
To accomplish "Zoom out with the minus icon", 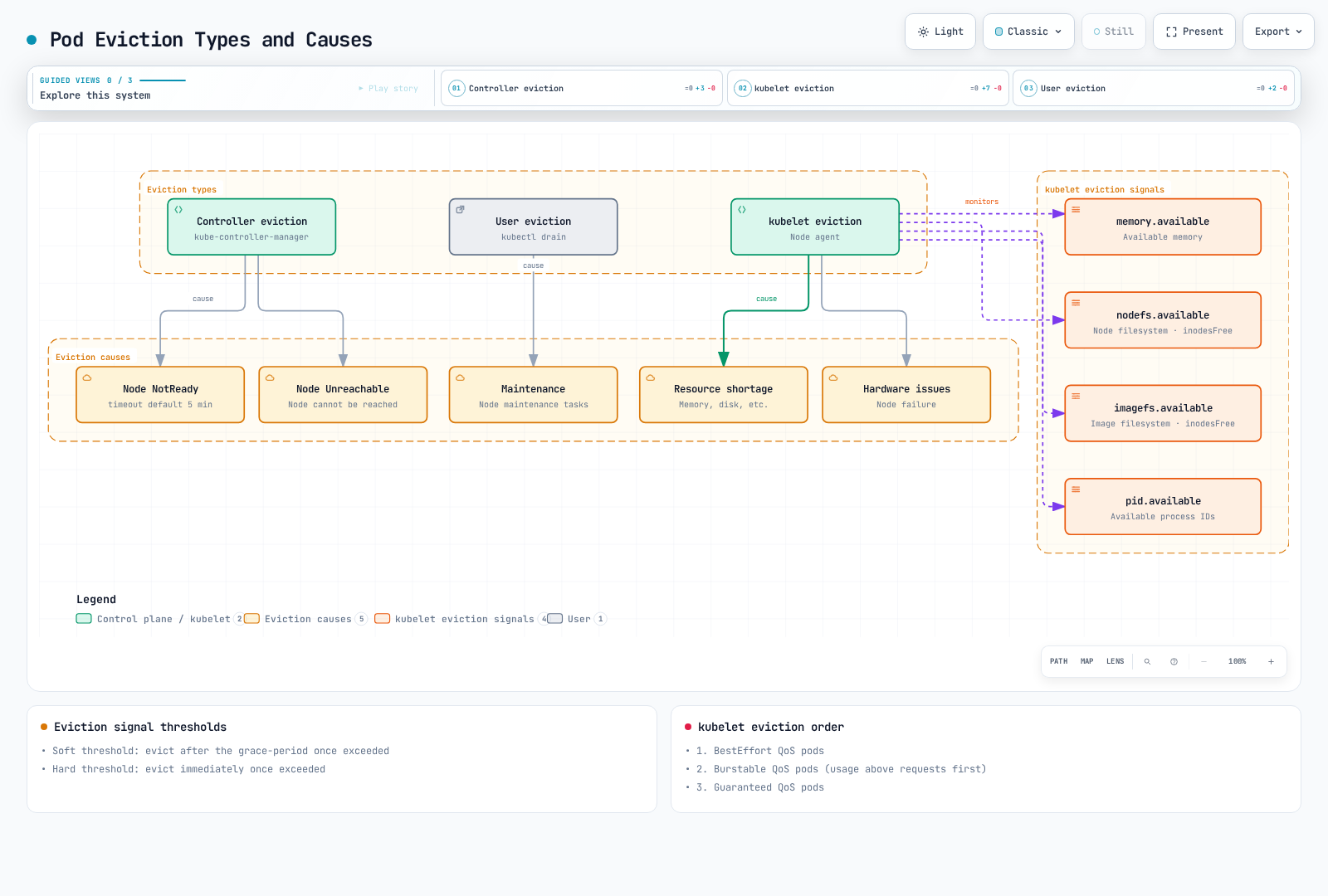I will 1203,661.
